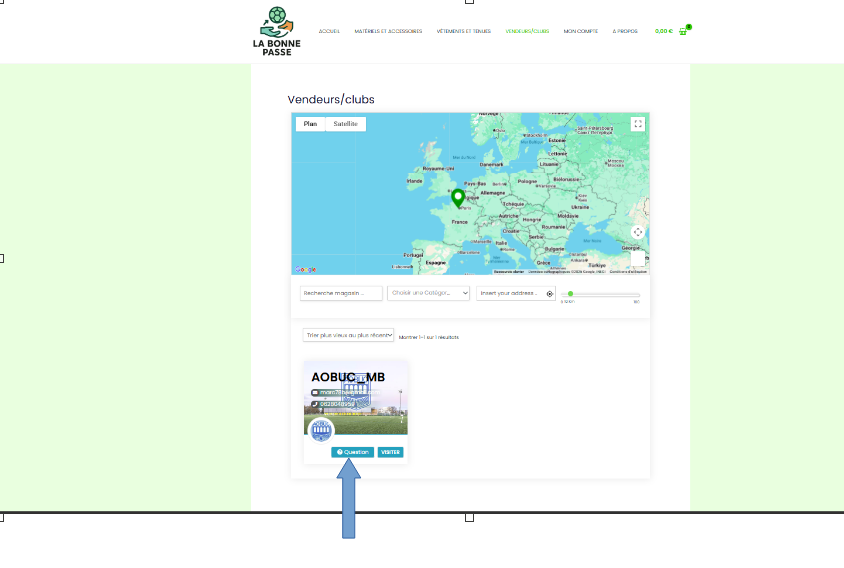Click the distance radius slider handle

pos(570,294)
